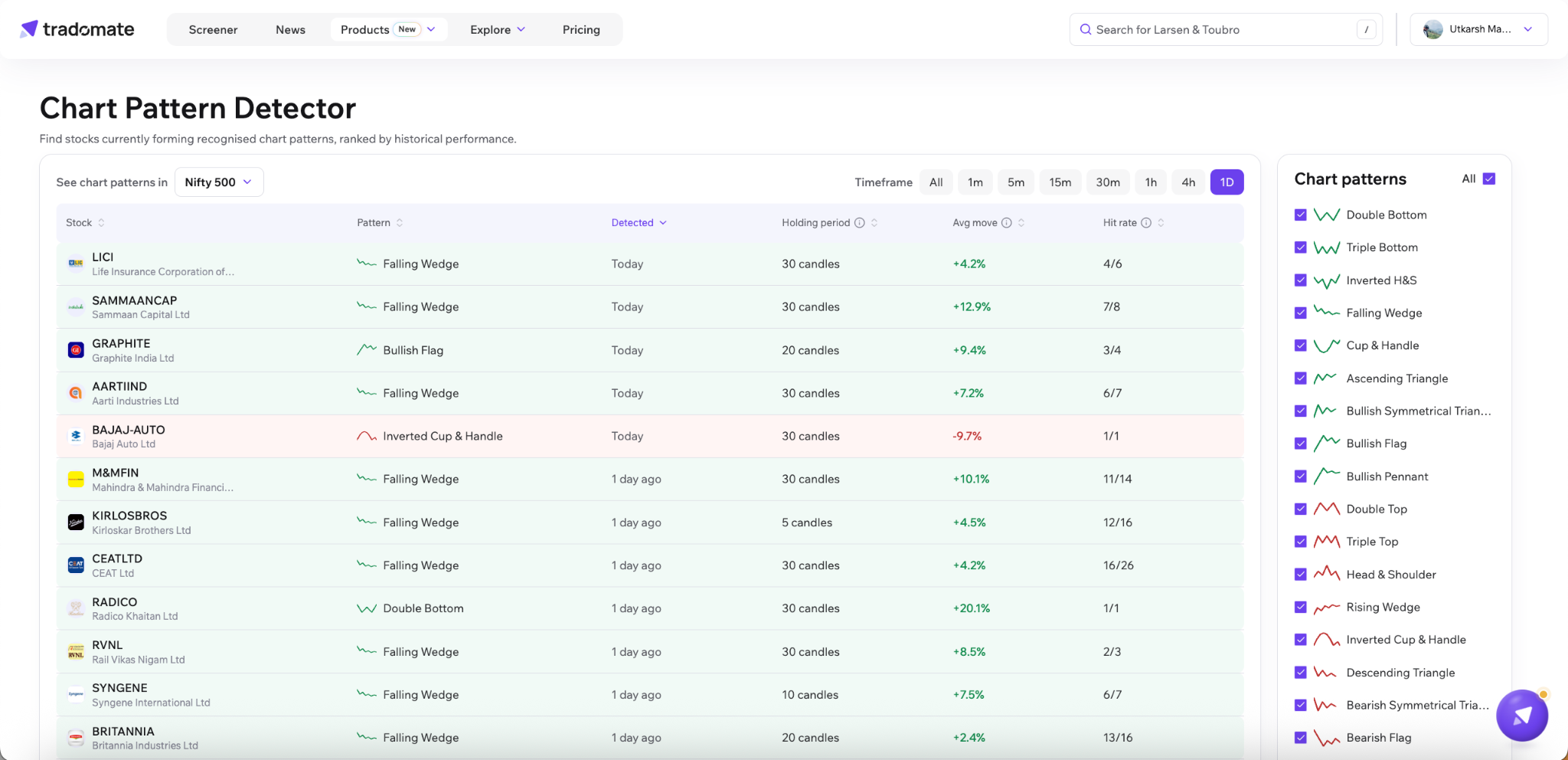Click the search magnifier icon
Screen dimensions: 1568x760
click(x=1085, y=30)
